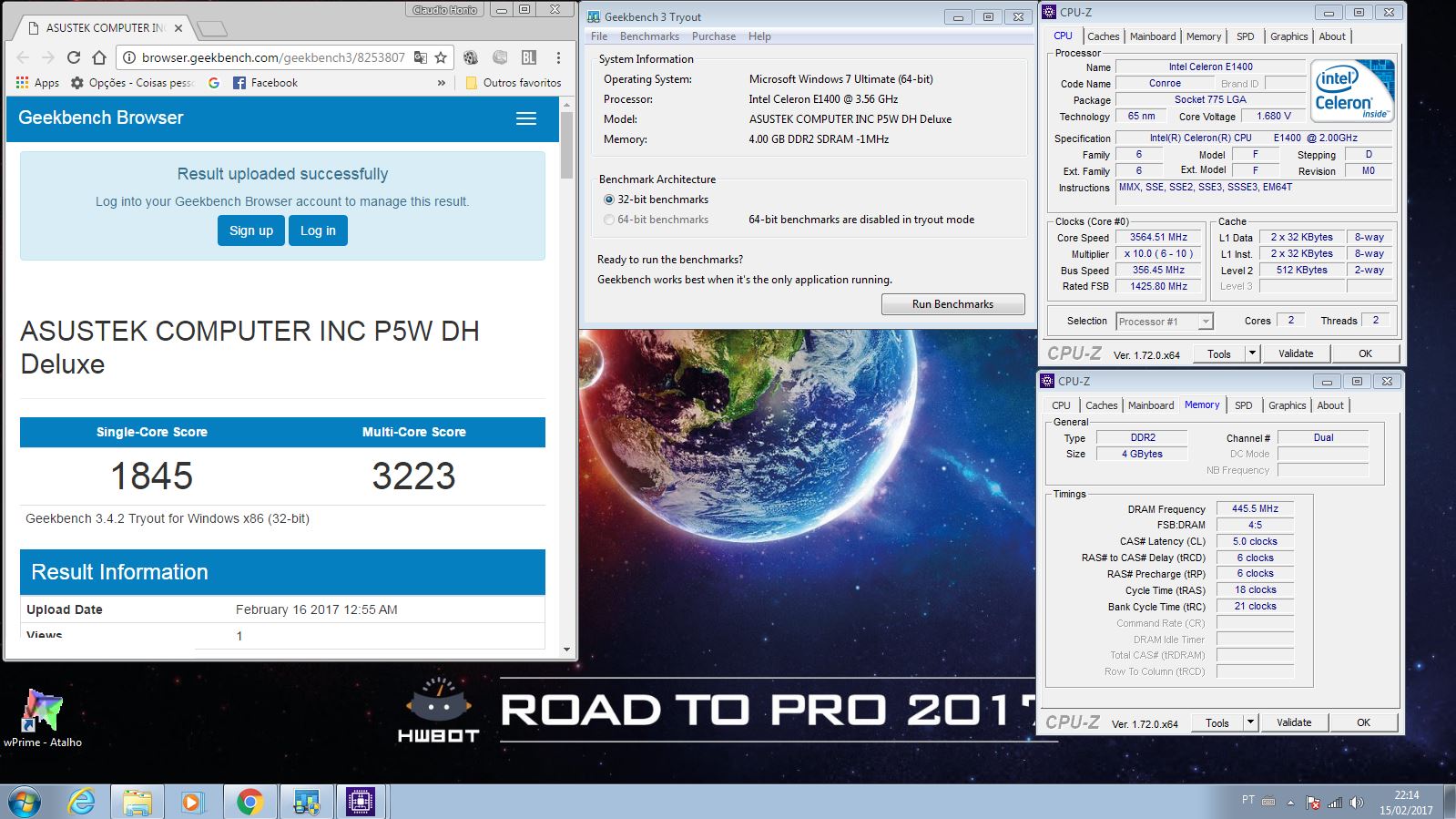Select the 64-bit benchmarks radio button

pyautogui.click(x=609, y=220)
